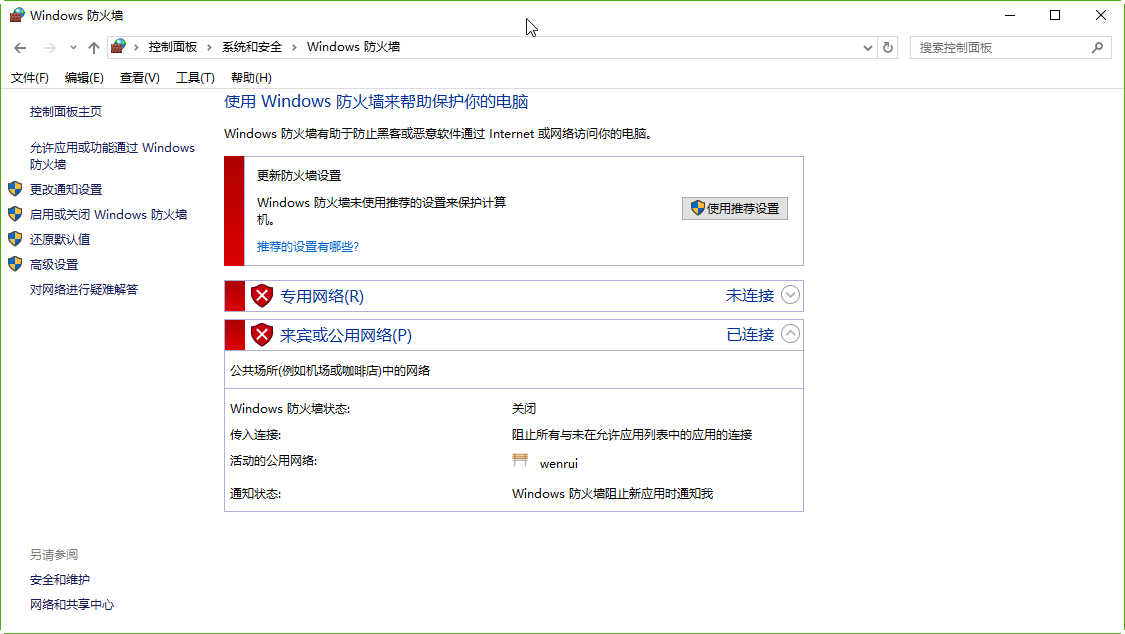Viewport: 1125px width, 634px height.
Task: Refresh the page with refresh icon
Action: click(888, 48)
